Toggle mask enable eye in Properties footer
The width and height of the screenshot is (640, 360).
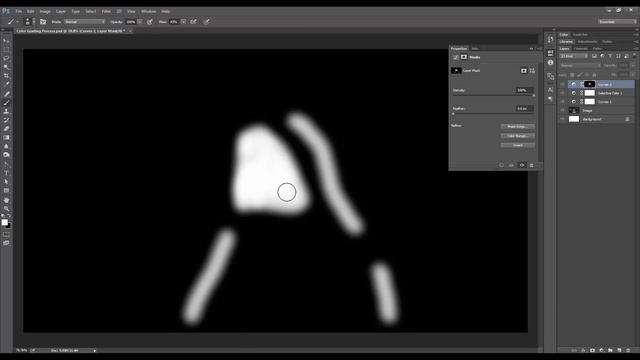click(522, 165)
